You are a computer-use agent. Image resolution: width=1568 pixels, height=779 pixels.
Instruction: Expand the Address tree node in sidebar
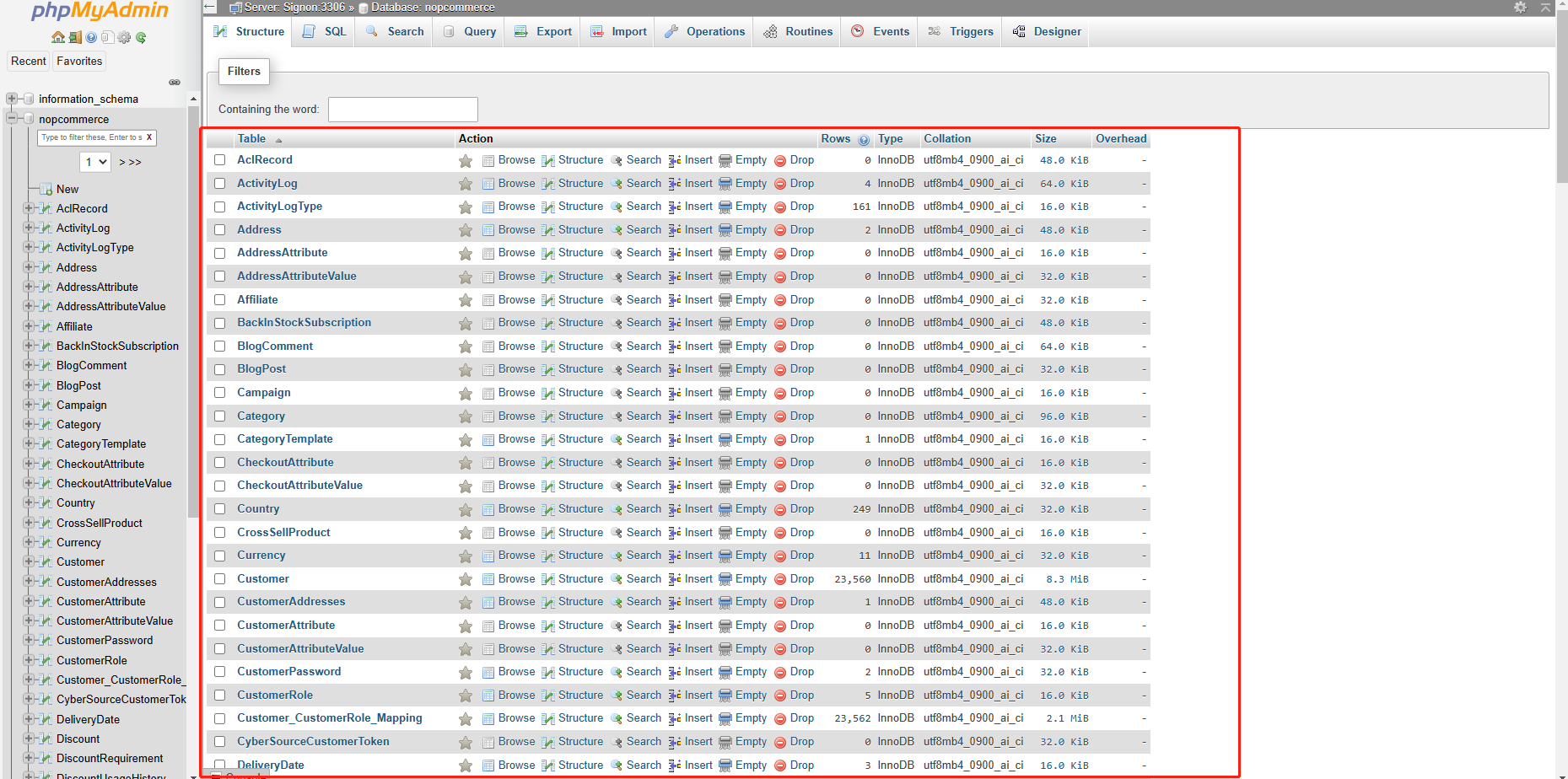29,267
